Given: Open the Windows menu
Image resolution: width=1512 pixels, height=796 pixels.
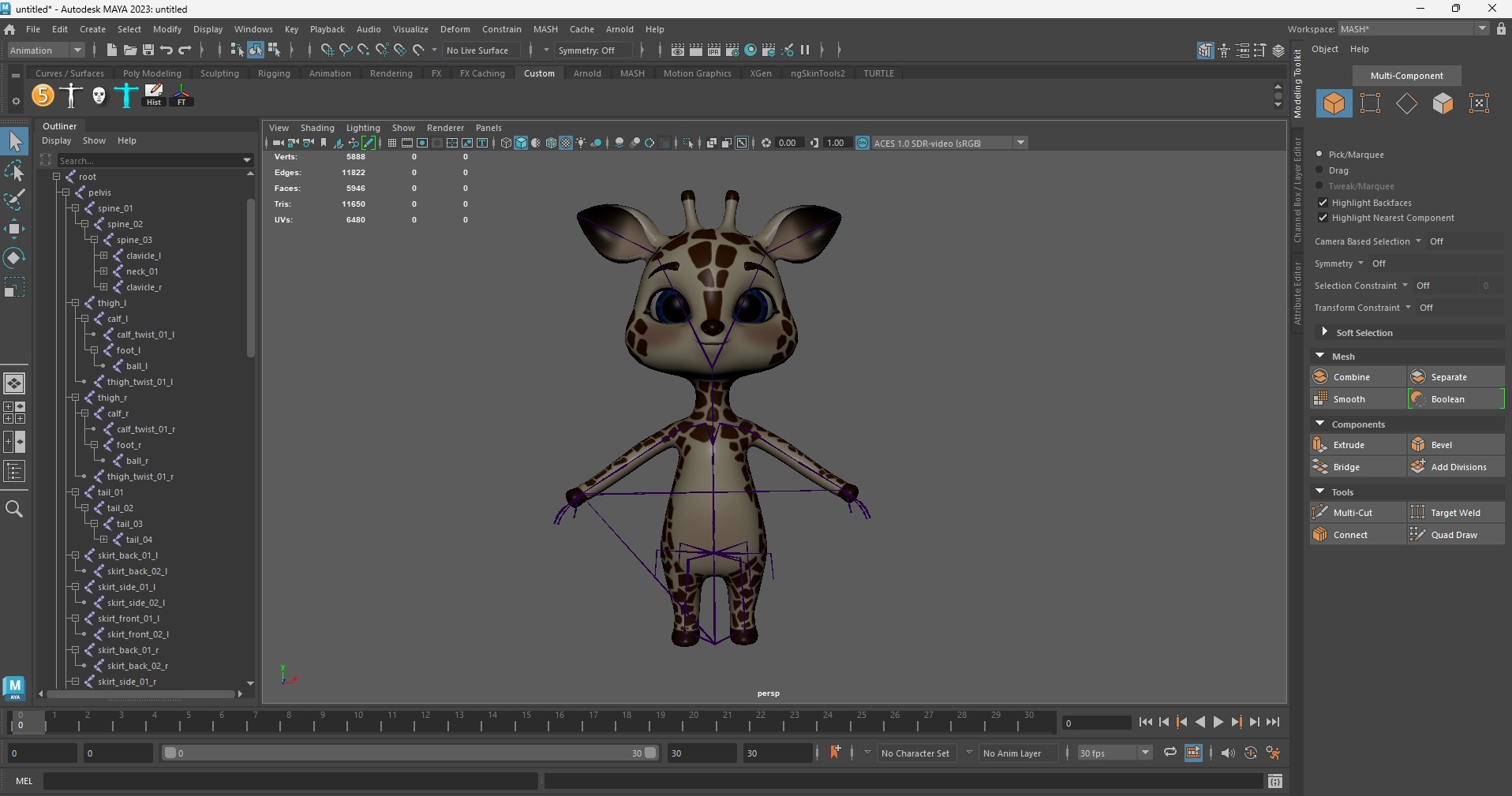Looking at the screenshot, I should [253, 29].
